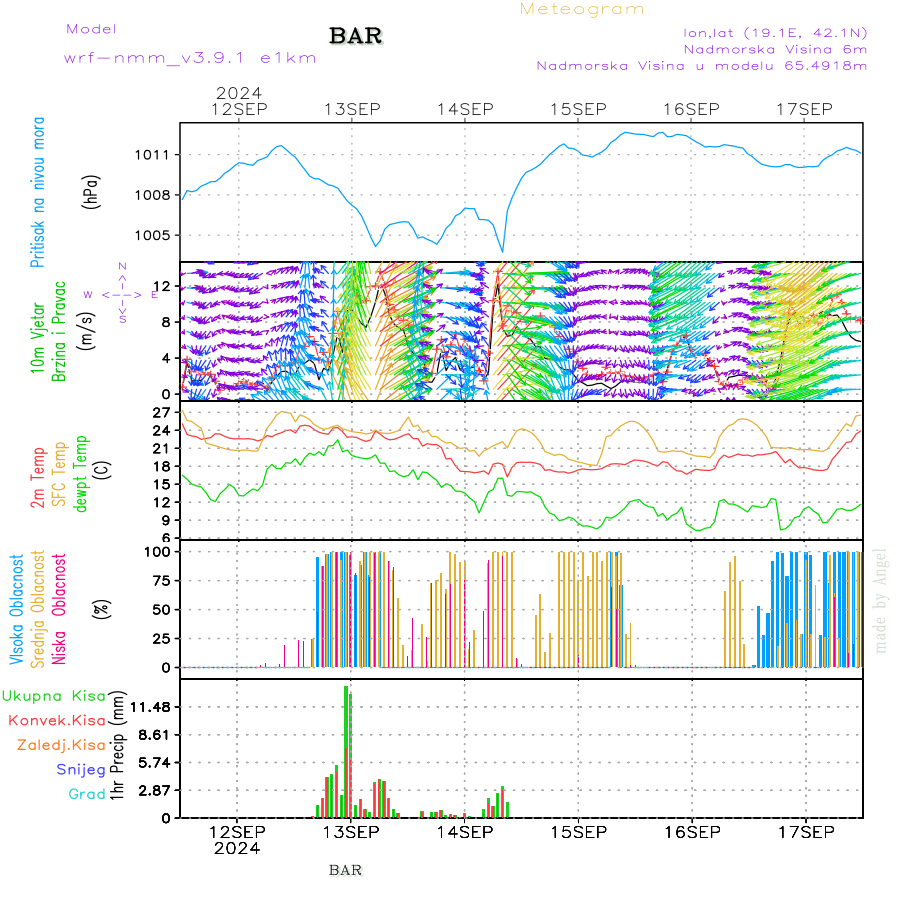This screenshot has width=900, height=900.
Task: Select the "(m/s)" wind unit label
Action: click(87, 331)
